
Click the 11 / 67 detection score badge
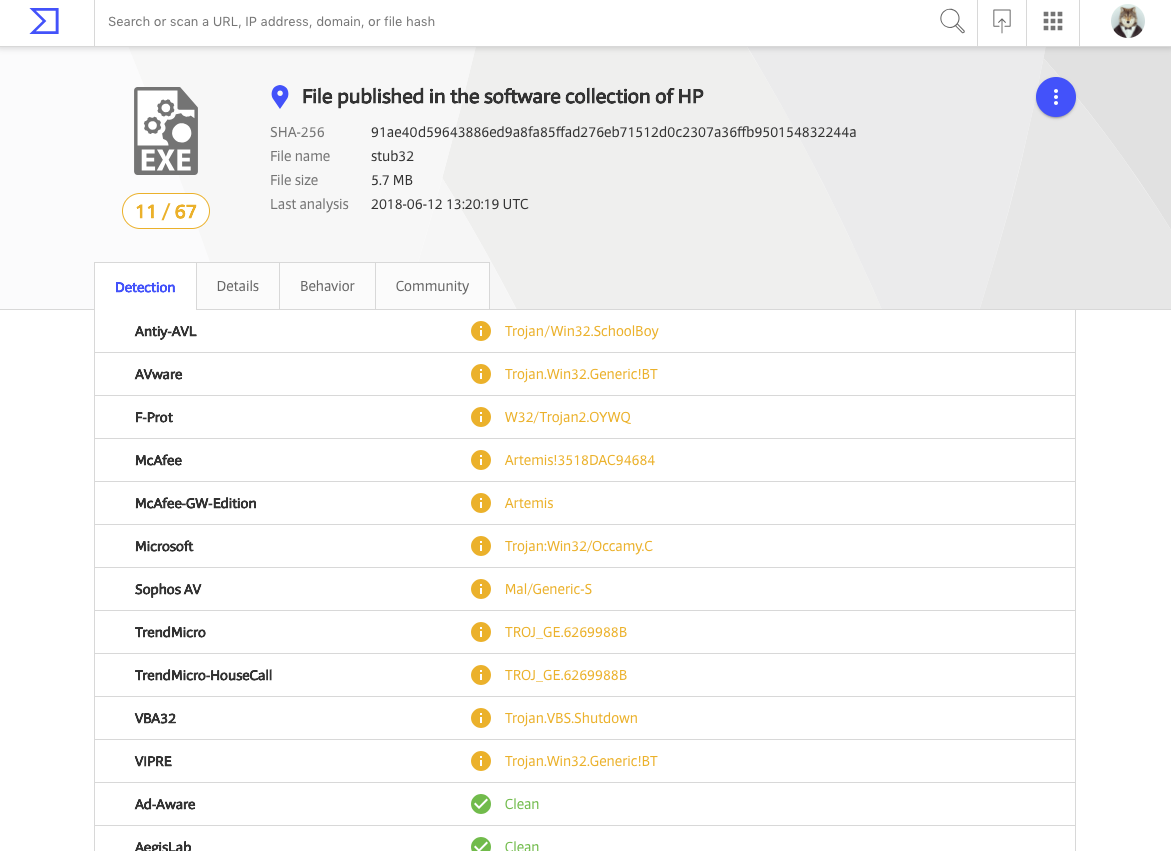point(166,211)
